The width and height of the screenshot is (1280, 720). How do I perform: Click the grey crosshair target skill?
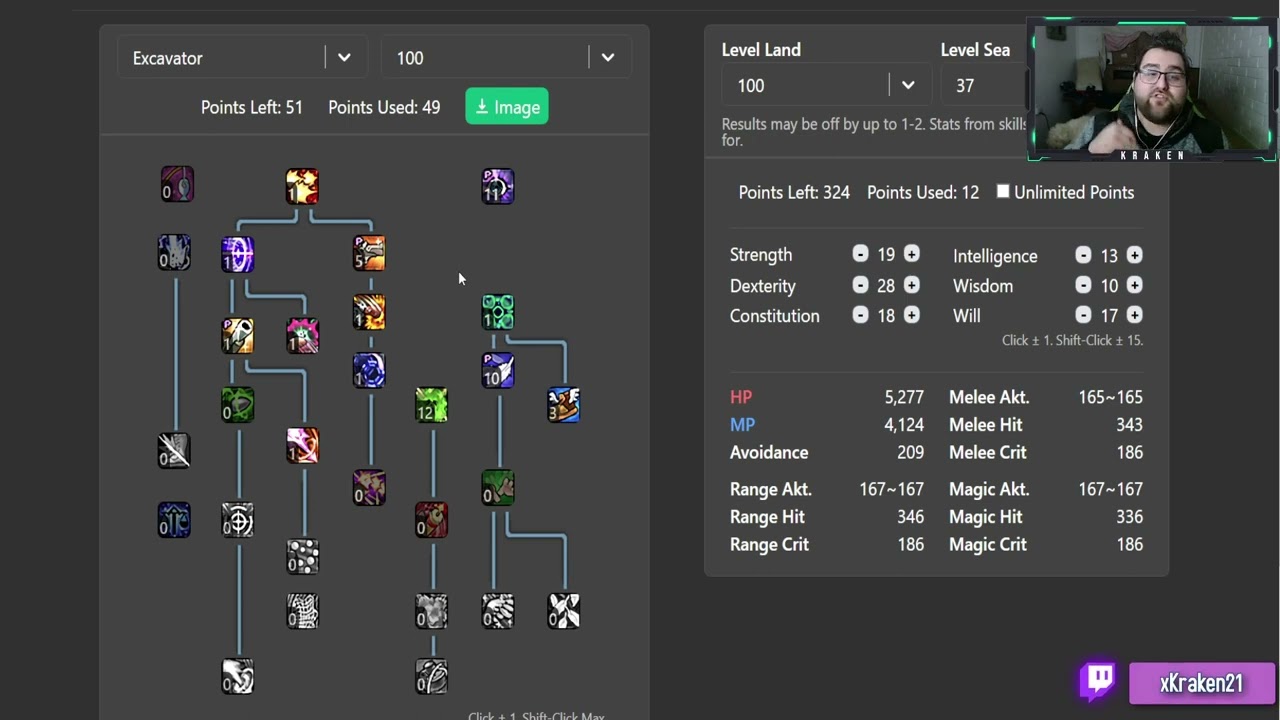(237, 520)
